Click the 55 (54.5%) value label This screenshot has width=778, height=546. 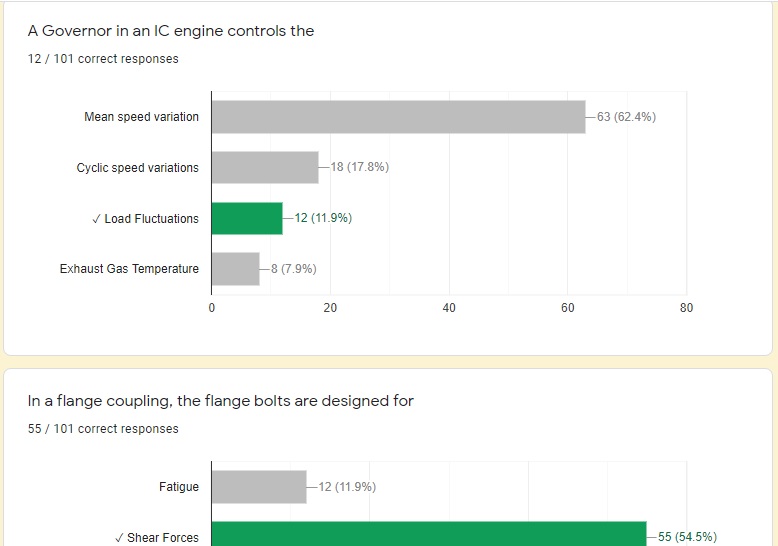687,537
